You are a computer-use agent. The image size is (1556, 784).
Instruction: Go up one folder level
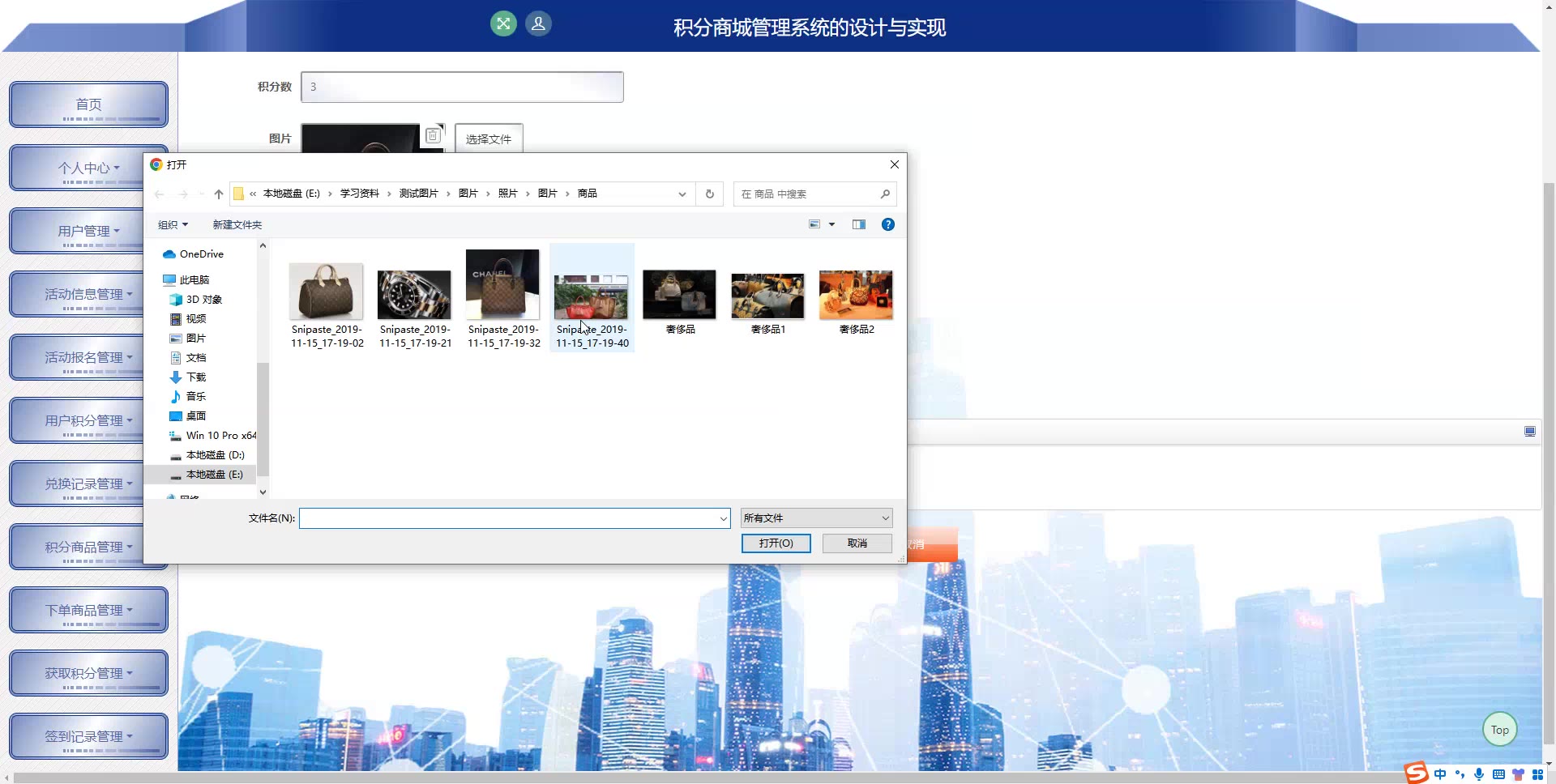(219, 194)
